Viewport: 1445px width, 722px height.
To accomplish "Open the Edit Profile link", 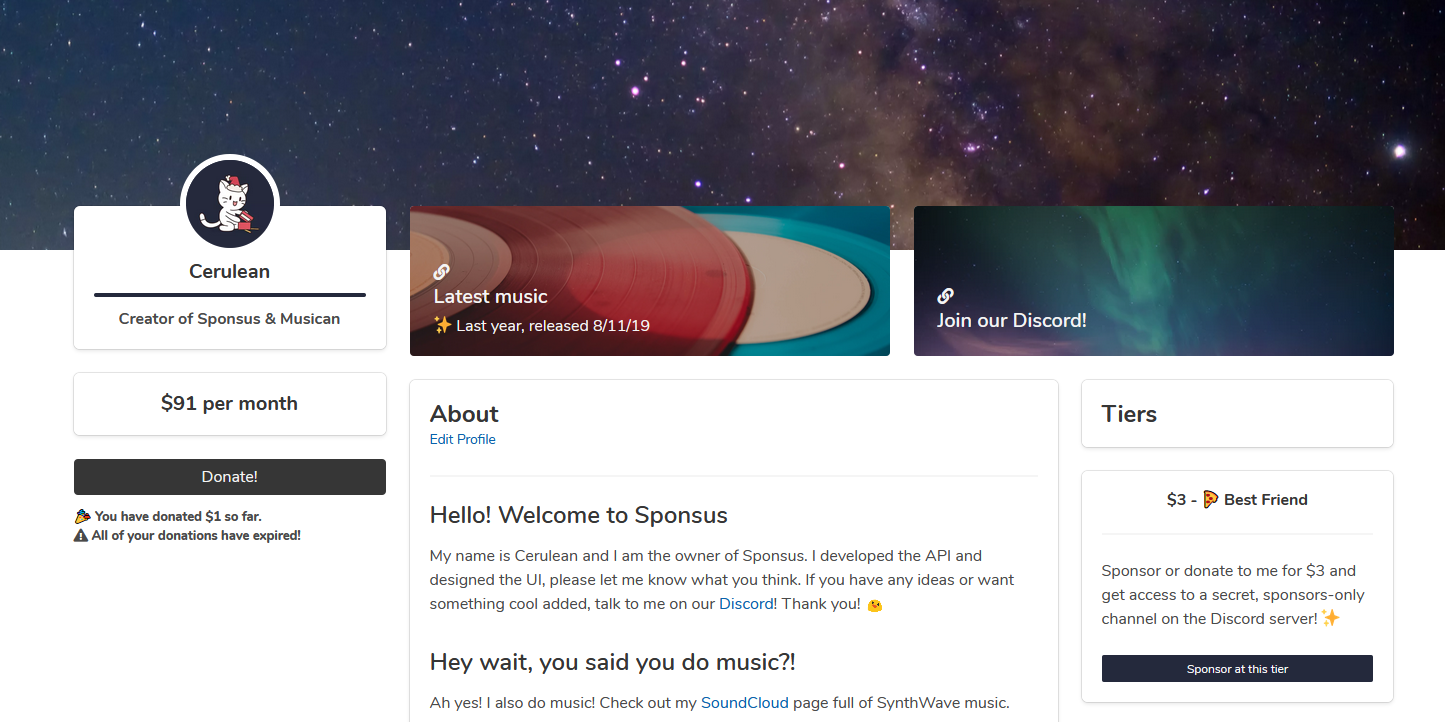I will tap(463, 439).
